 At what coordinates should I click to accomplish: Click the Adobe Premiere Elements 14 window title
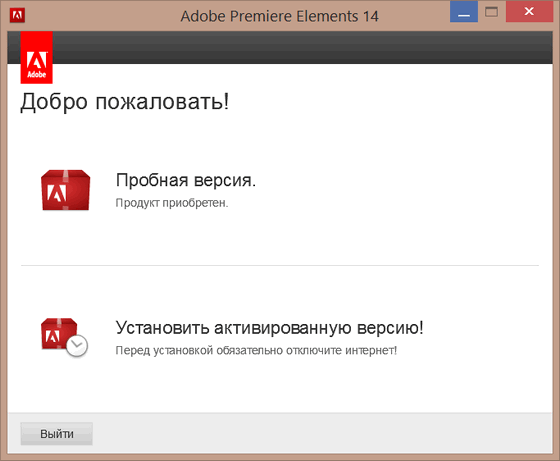click(279, 16)
